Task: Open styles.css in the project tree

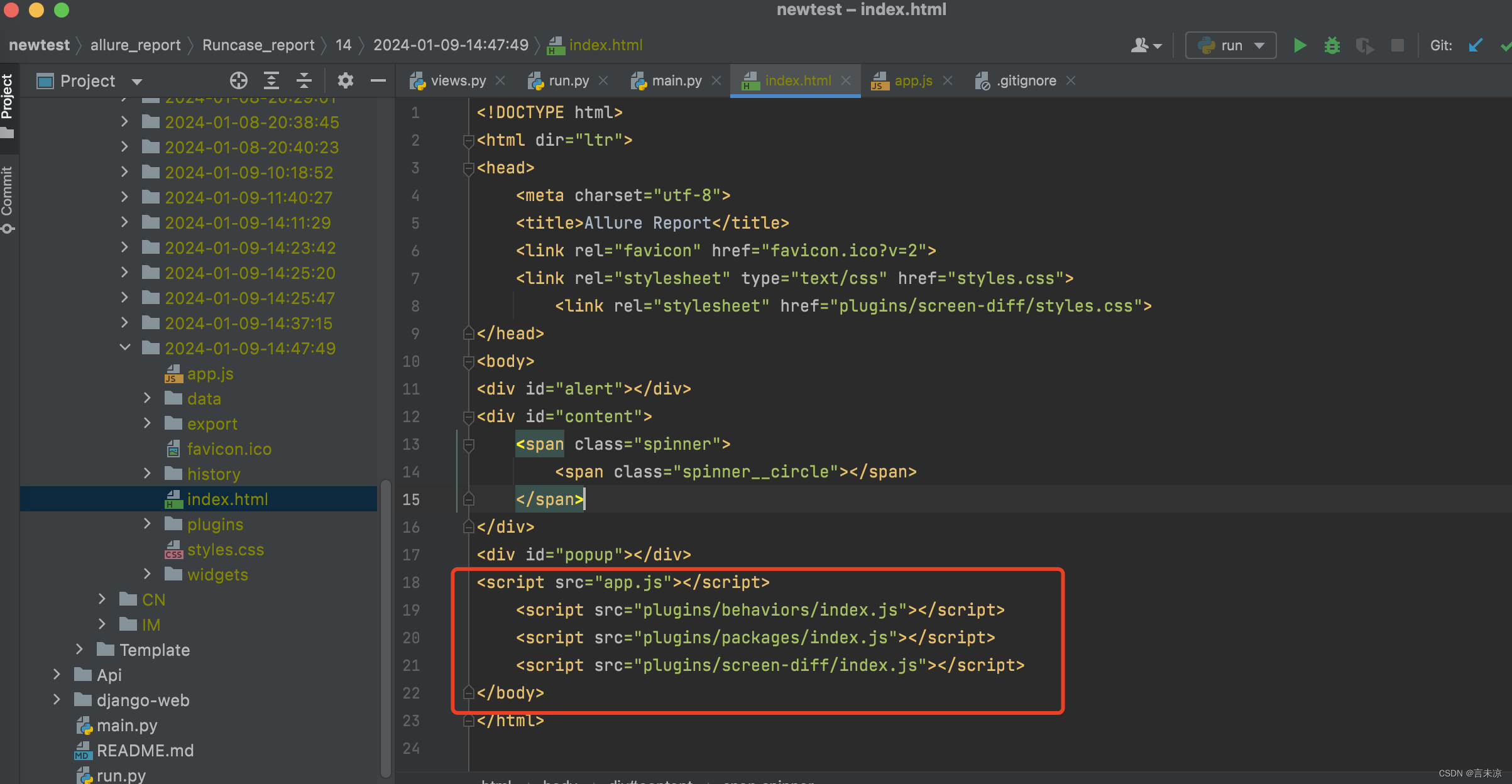Action: (225, 550)
